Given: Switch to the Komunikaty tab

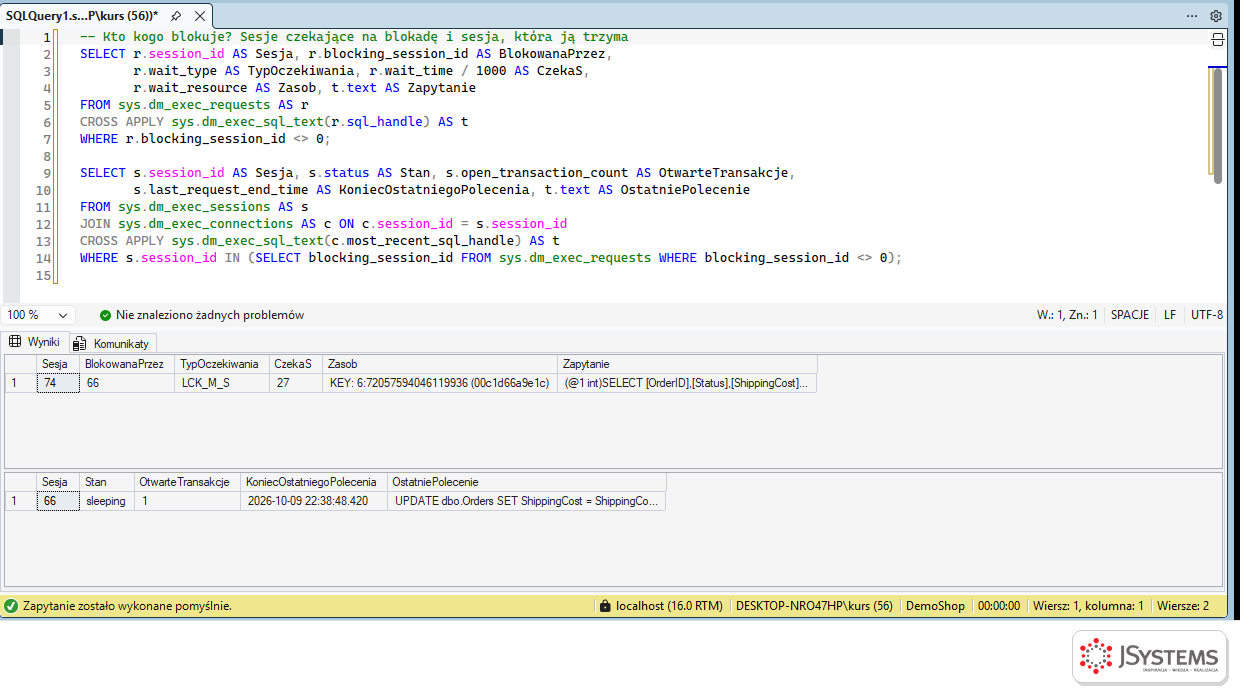Looking at the screenshot, I should click(112, 343).
